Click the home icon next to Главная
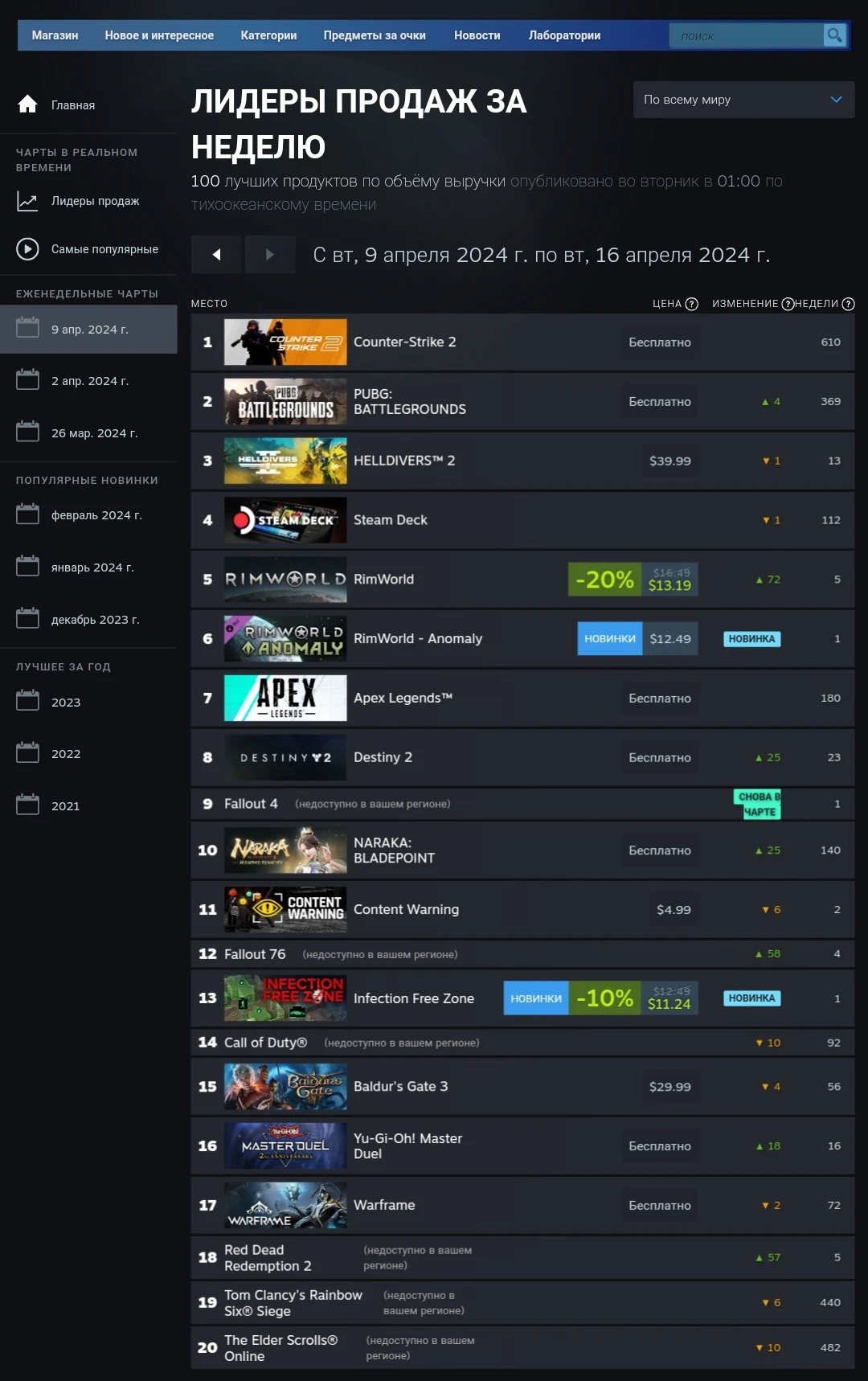The width and height of the screenshot is (868, 1381). pos(27,104)
